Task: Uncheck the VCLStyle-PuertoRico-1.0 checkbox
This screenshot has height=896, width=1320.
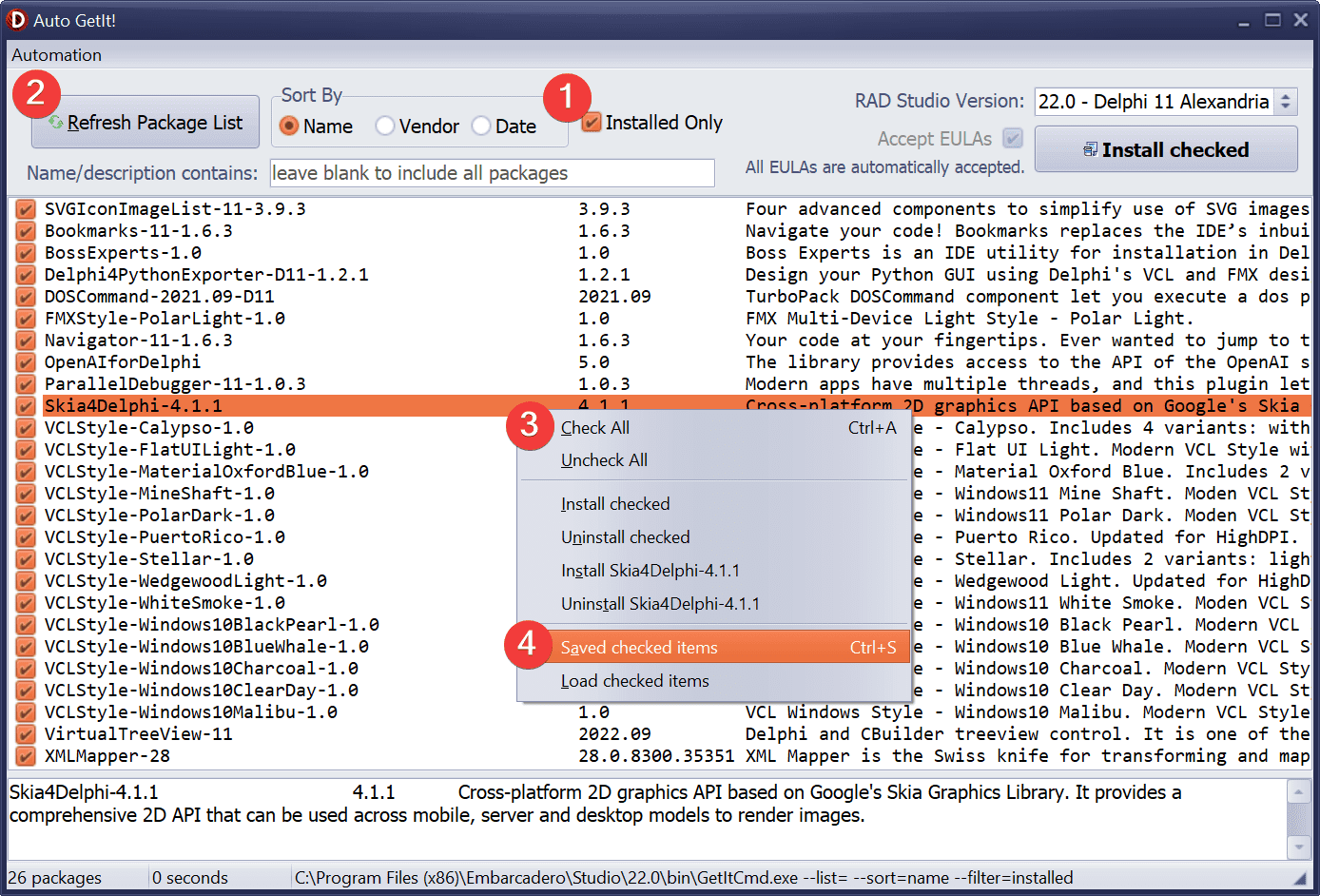Action: (26, 537)
